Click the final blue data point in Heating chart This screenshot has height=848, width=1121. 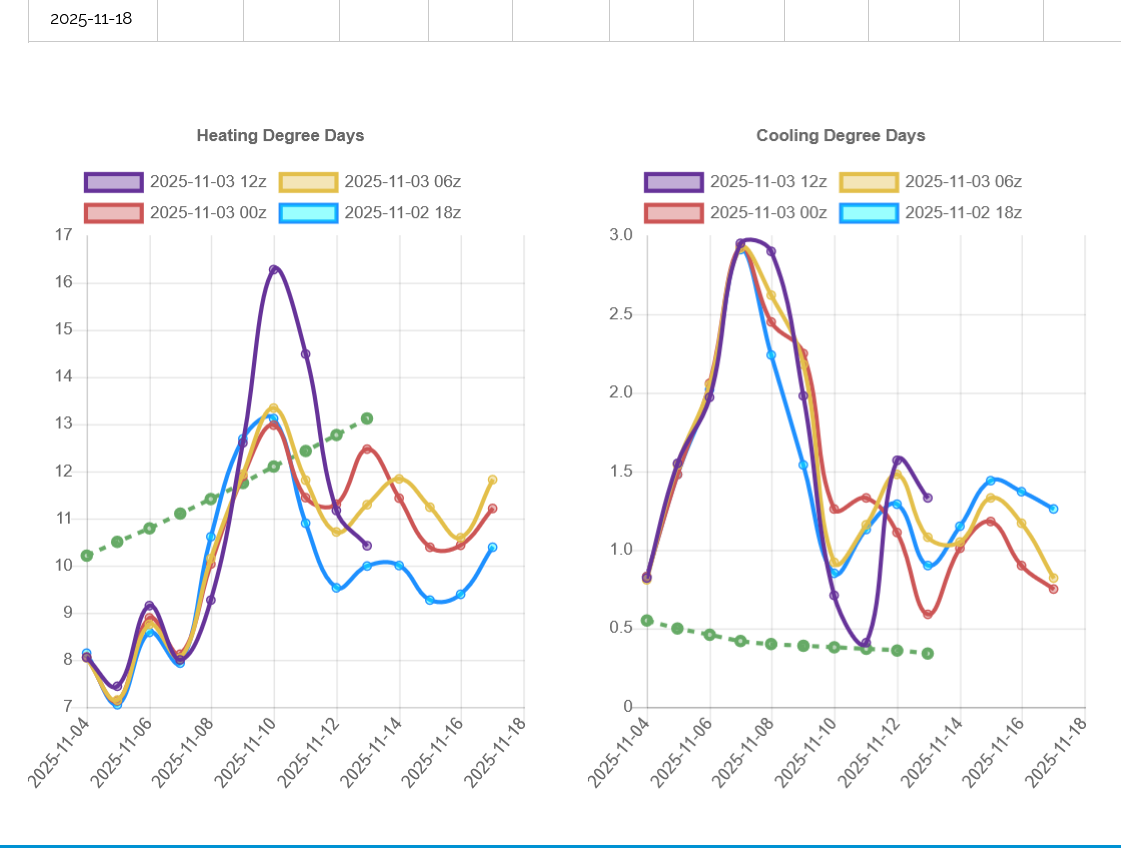492,547
